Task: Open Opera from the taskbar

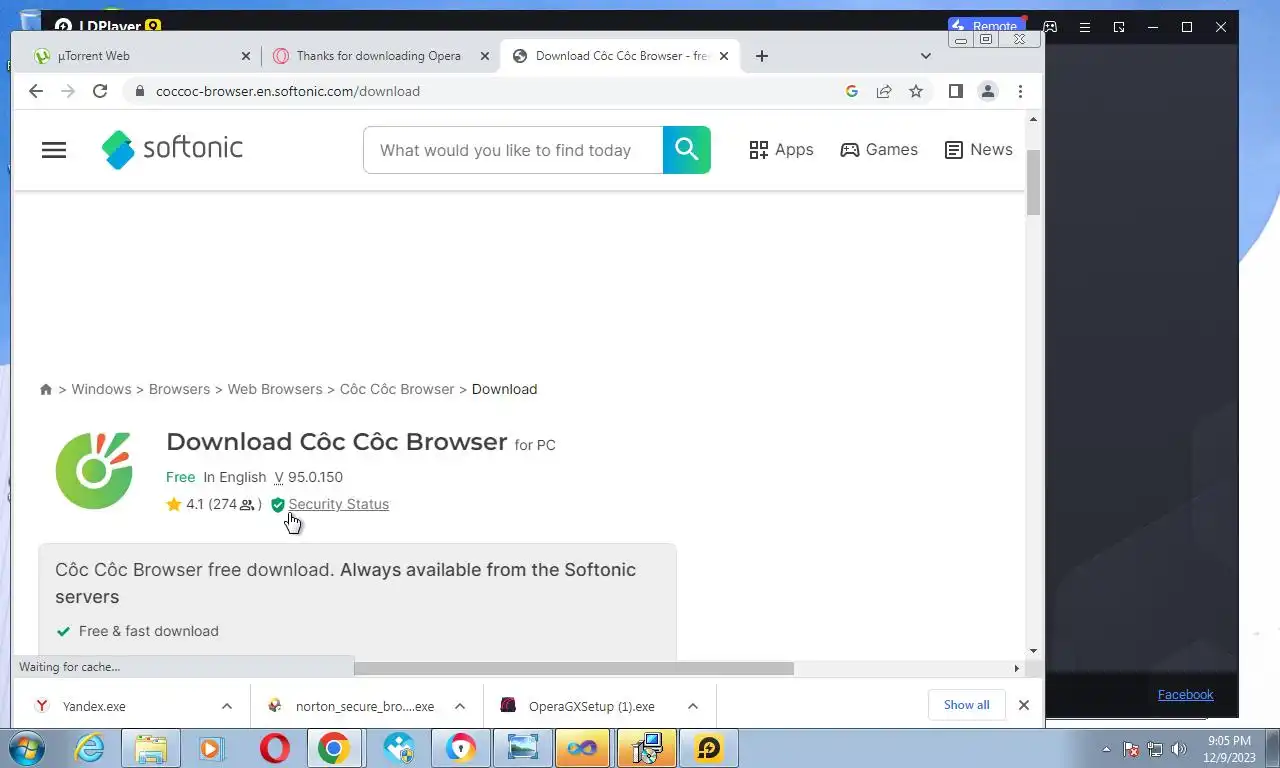Action: tap(275, 748)
